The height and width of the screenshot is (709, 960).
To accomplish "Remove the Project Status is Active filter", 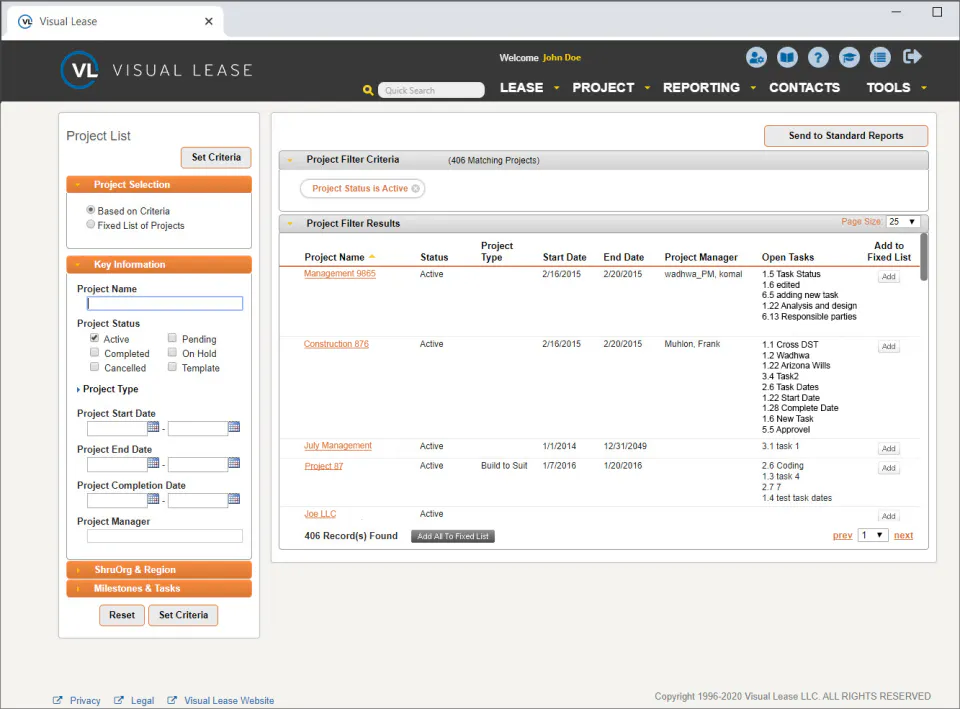I will [x=416, y=189].
